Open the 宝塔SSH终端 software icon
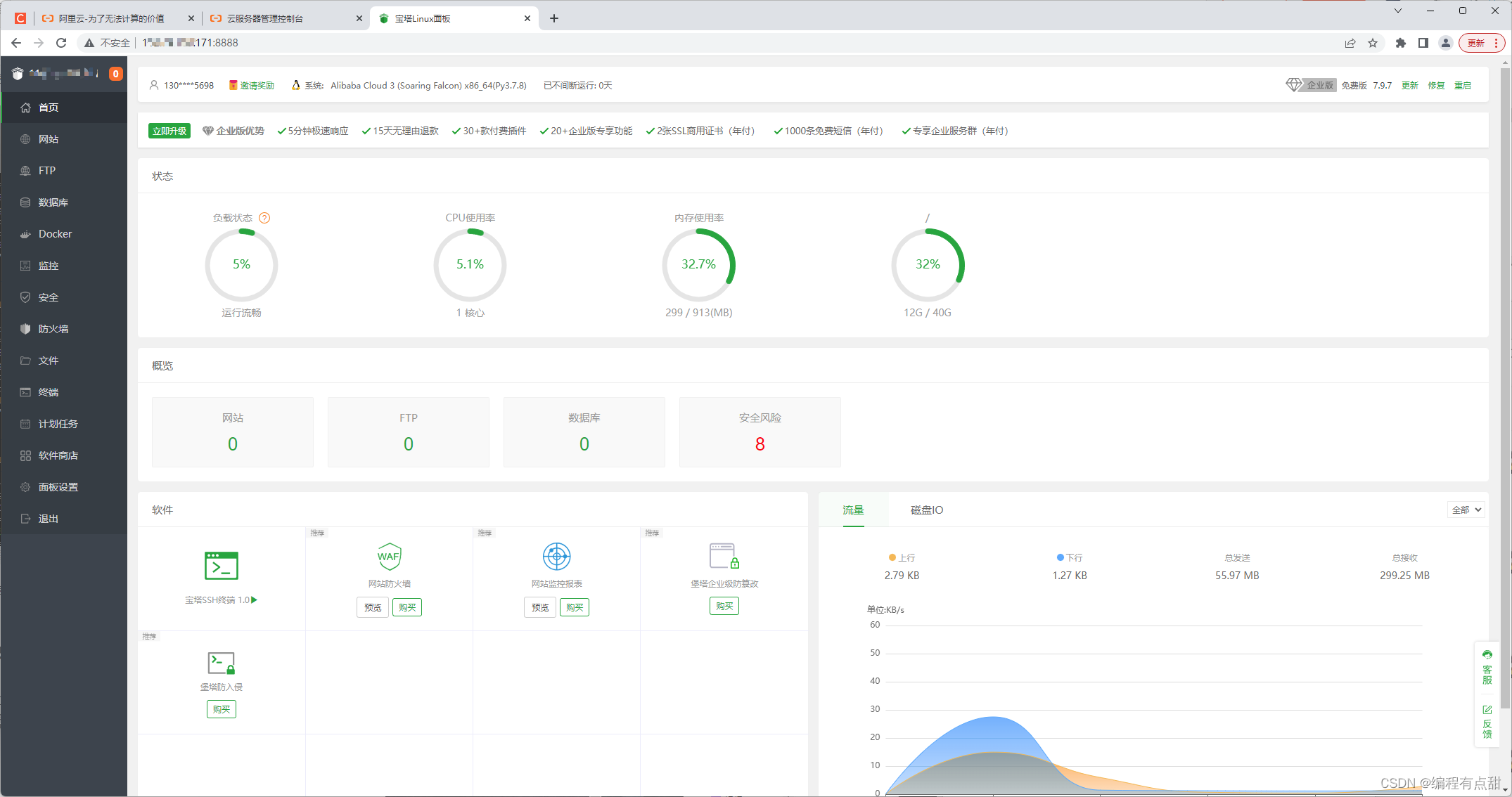 pyautogui.click(x=222, y=566)
